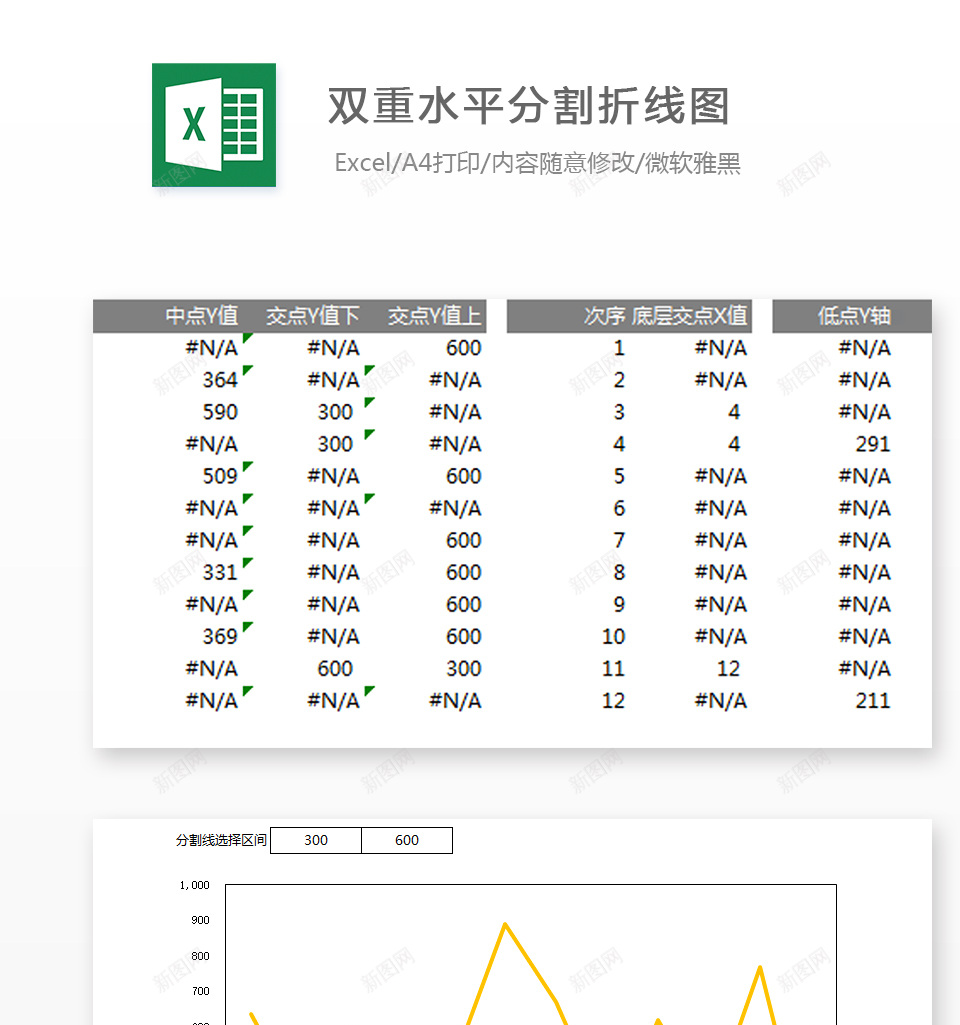Select the 300 cell in 交点Y值上 column

coord(463,668)
